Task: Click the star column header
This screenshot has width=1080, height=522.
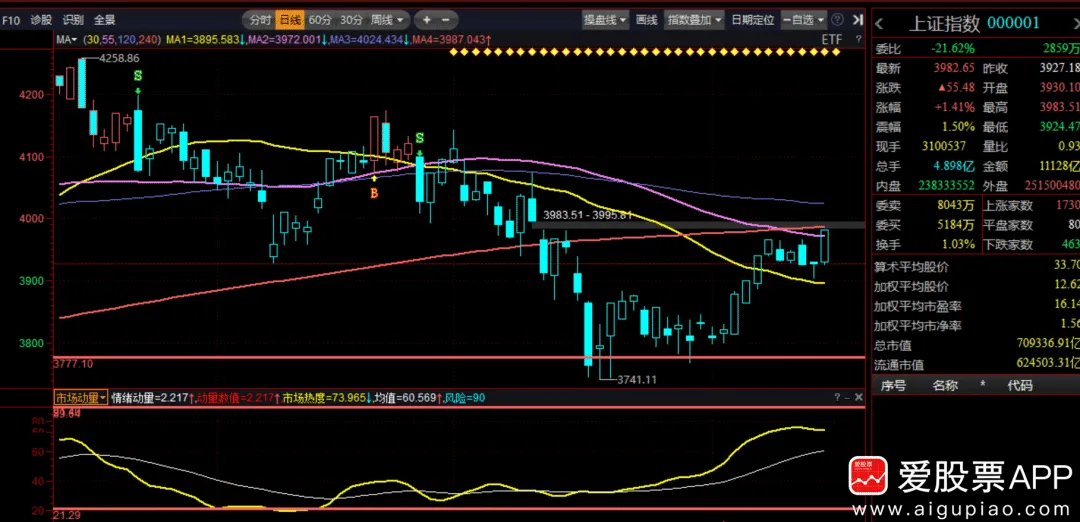Action: 983,384
